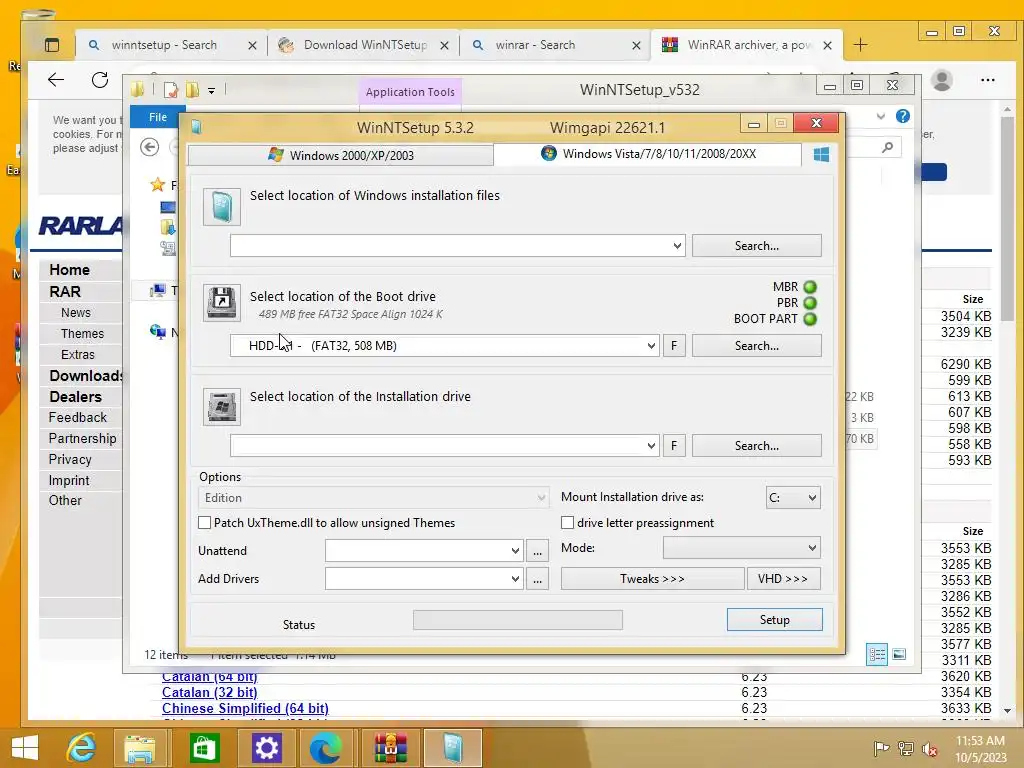Open PC Settings gear in taskbar

(266, 748)
